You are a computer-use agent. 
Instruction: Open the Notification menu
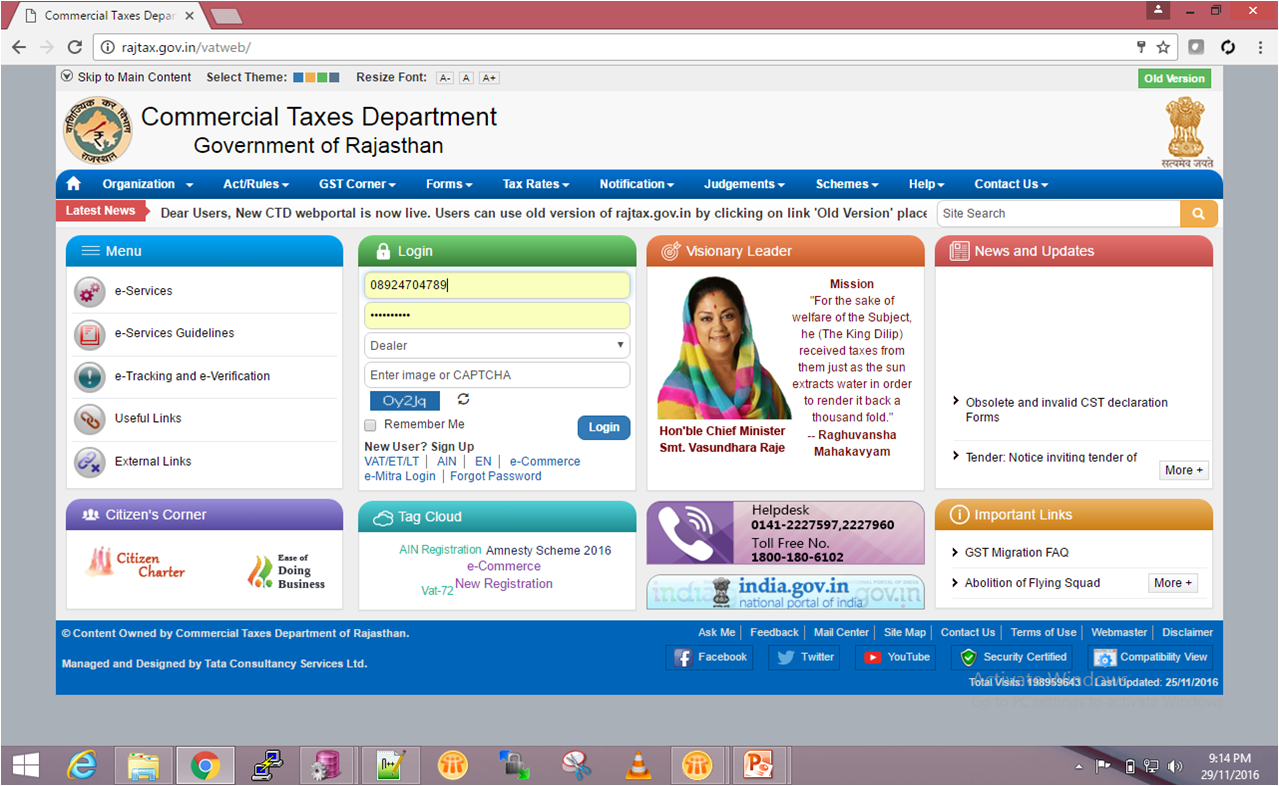pos(636,184)
